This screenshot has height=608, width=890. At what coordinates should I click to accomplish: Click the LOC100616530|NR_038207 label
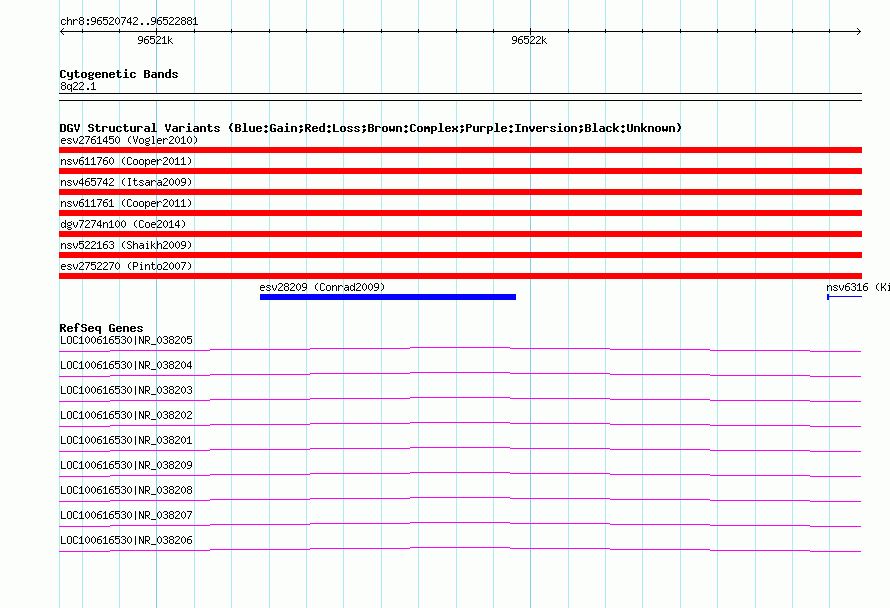point(126,515)
